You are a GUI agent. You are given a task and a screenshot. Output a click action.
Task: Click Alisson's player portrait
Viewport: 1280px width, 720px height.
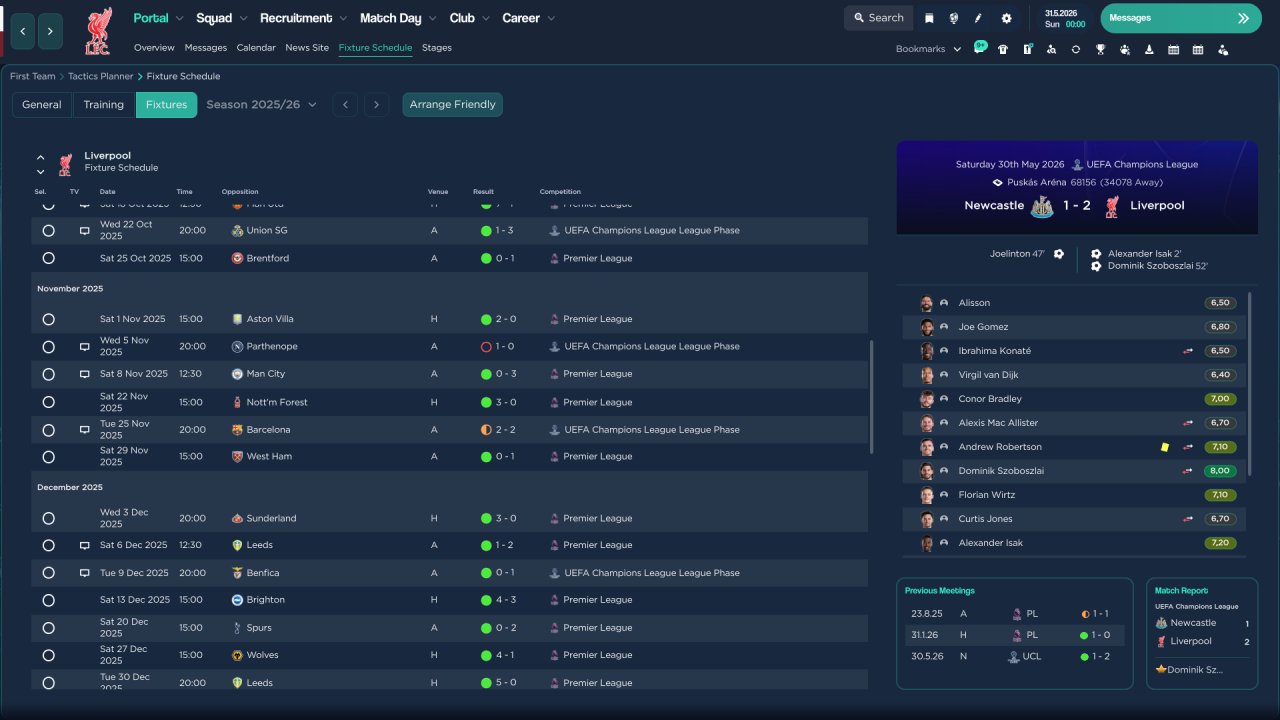927,303
